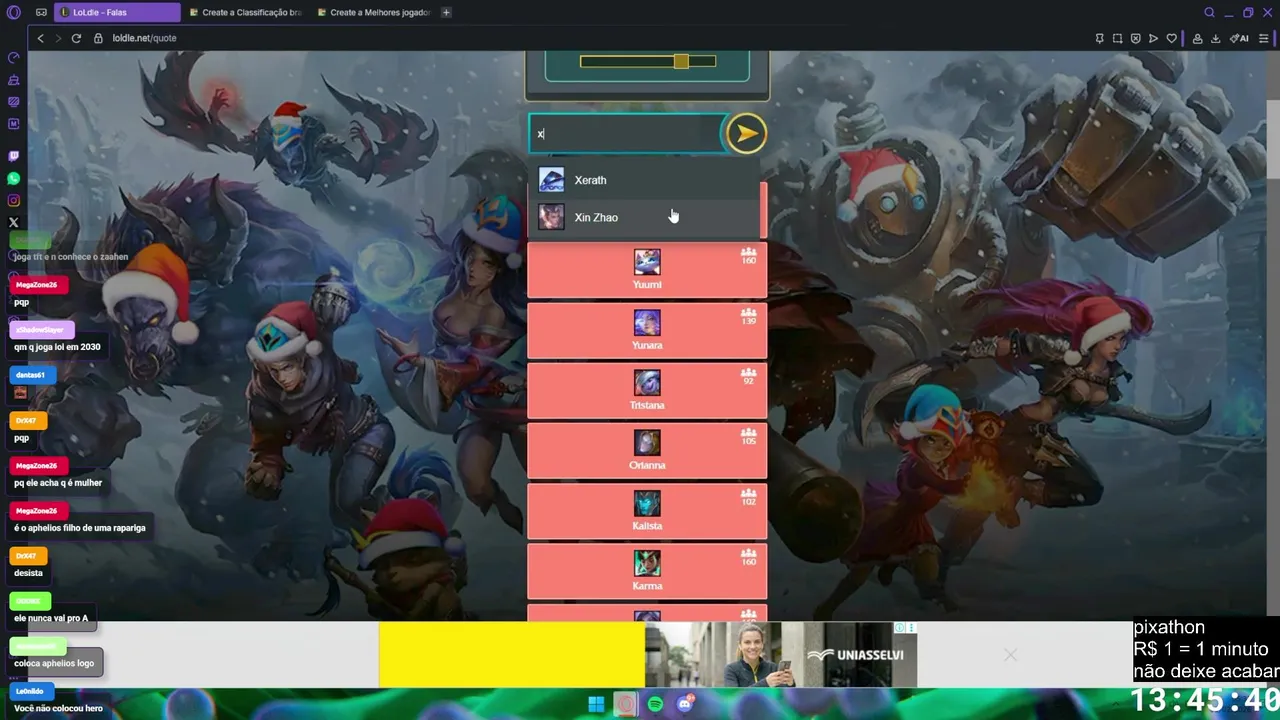This screenshot has height=720, width=1280.
Task: Open the tab search magnifier icon
Action: point(1209,13)
